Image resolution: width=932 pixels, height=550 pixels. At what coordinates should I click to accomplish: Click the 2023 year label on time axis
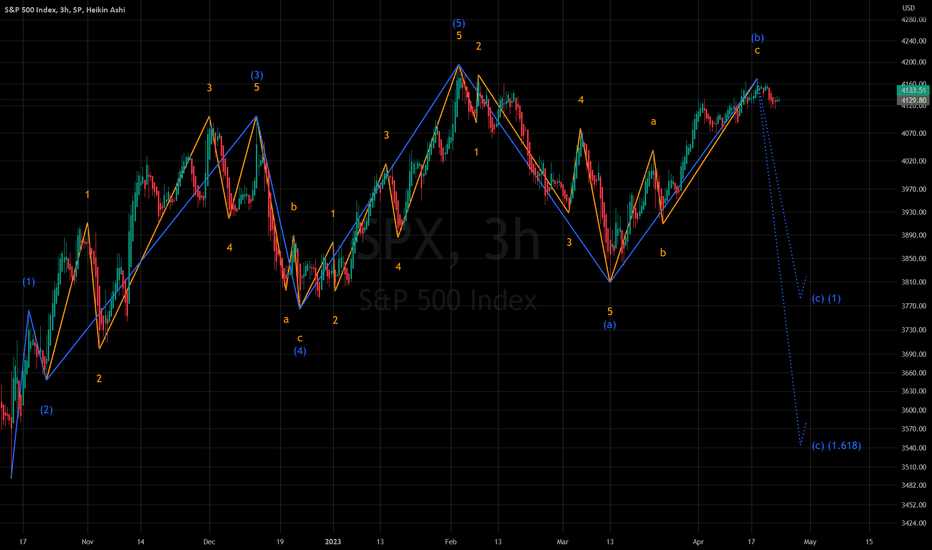click(x=333, y=542)
